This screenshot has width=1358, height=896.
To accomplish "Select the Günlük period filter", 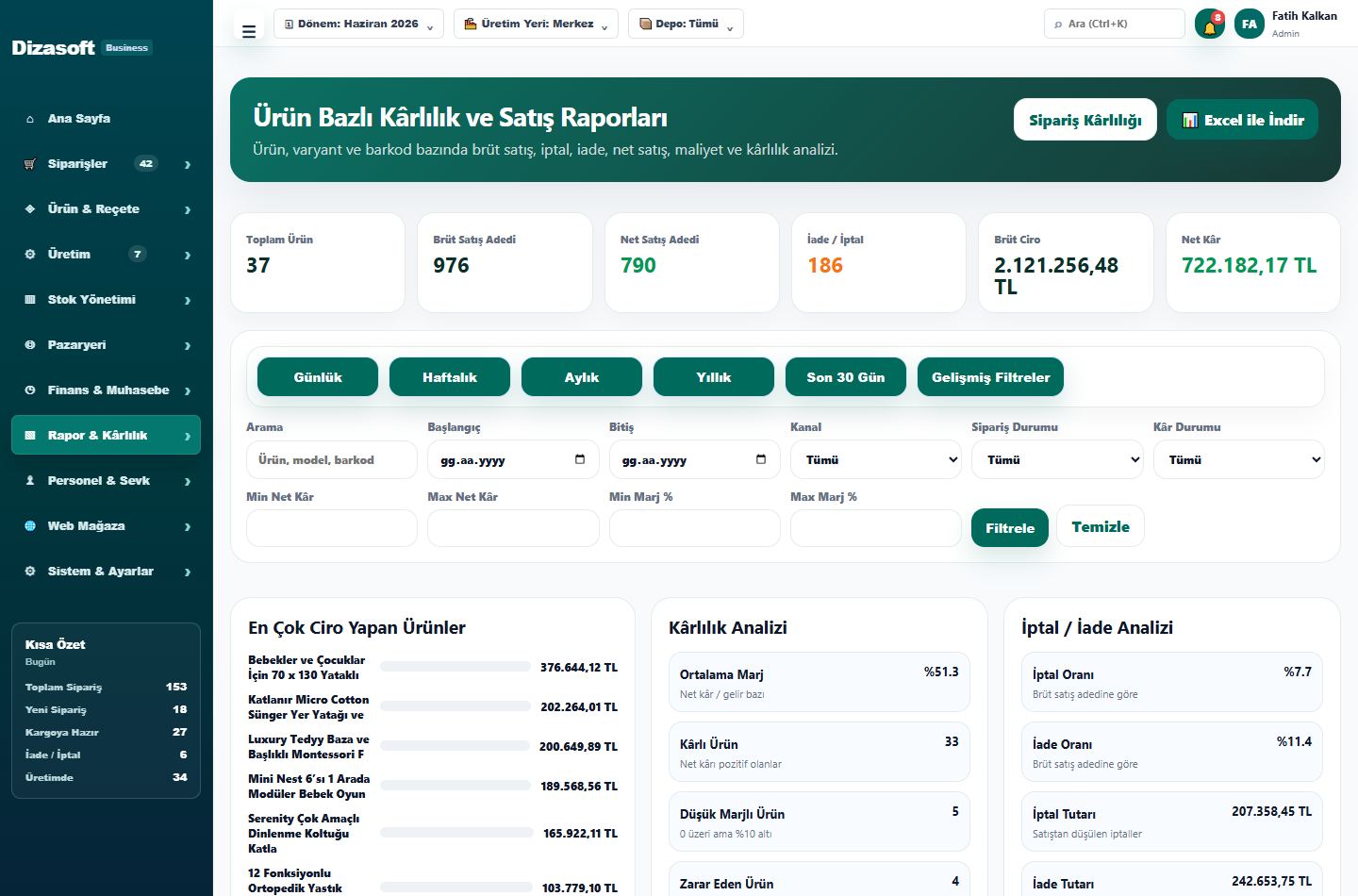I will coord(318,377).
